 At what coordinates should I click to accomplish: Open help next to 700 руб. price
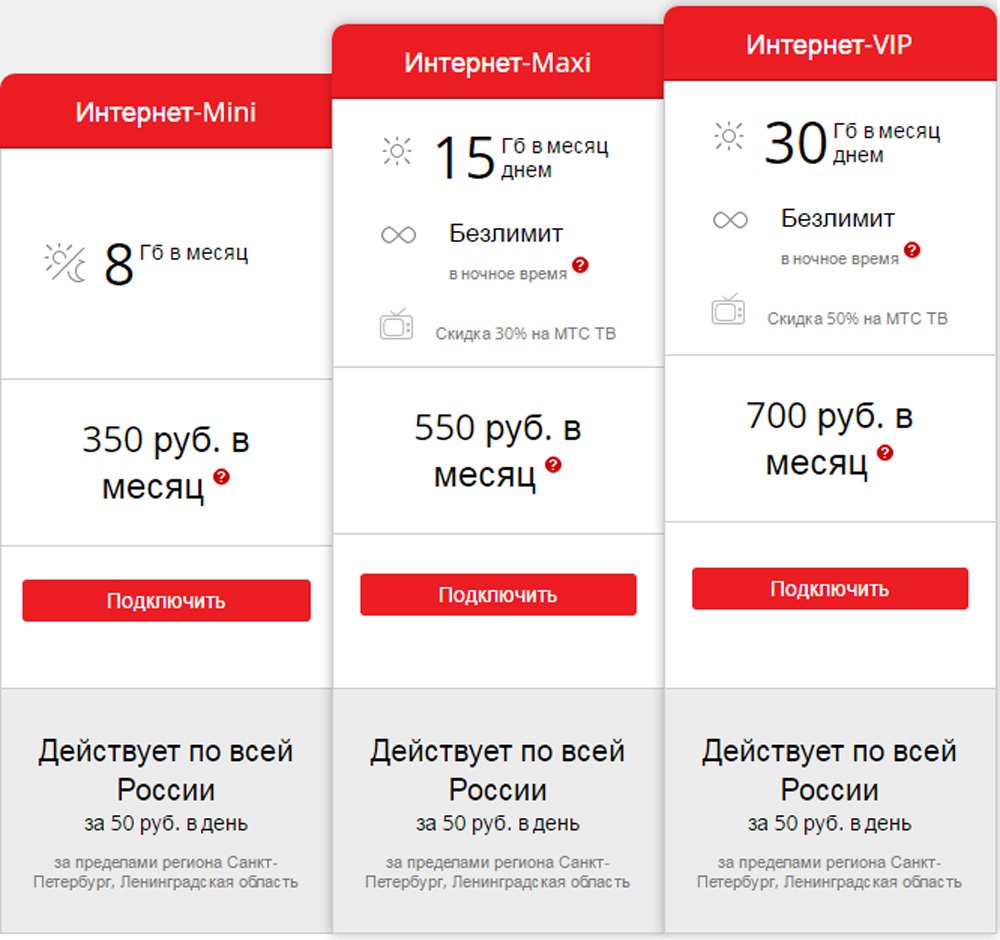click(x=885, y=452)
